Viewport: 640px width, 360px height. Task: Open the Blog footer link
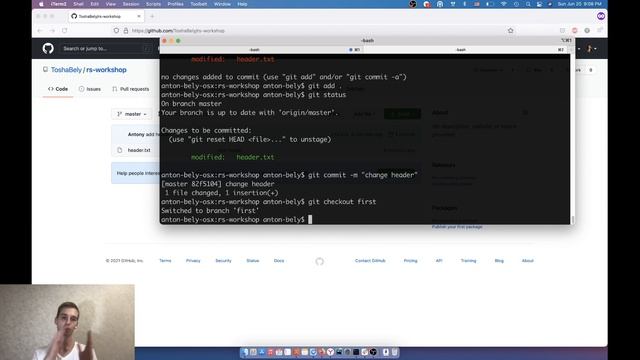tap(499, 260)
